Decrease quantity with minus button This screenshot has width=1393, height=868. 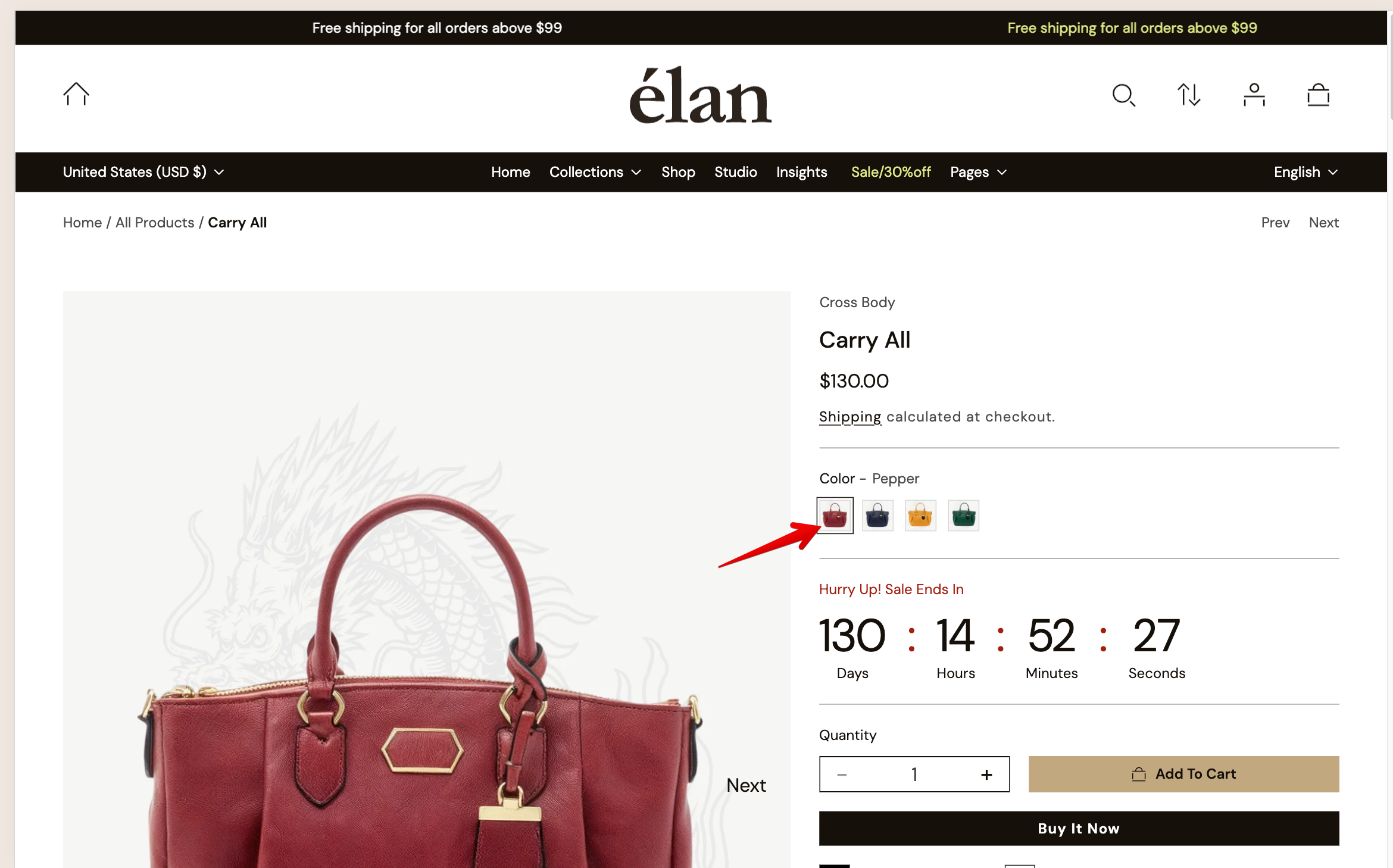click(842, 775)
